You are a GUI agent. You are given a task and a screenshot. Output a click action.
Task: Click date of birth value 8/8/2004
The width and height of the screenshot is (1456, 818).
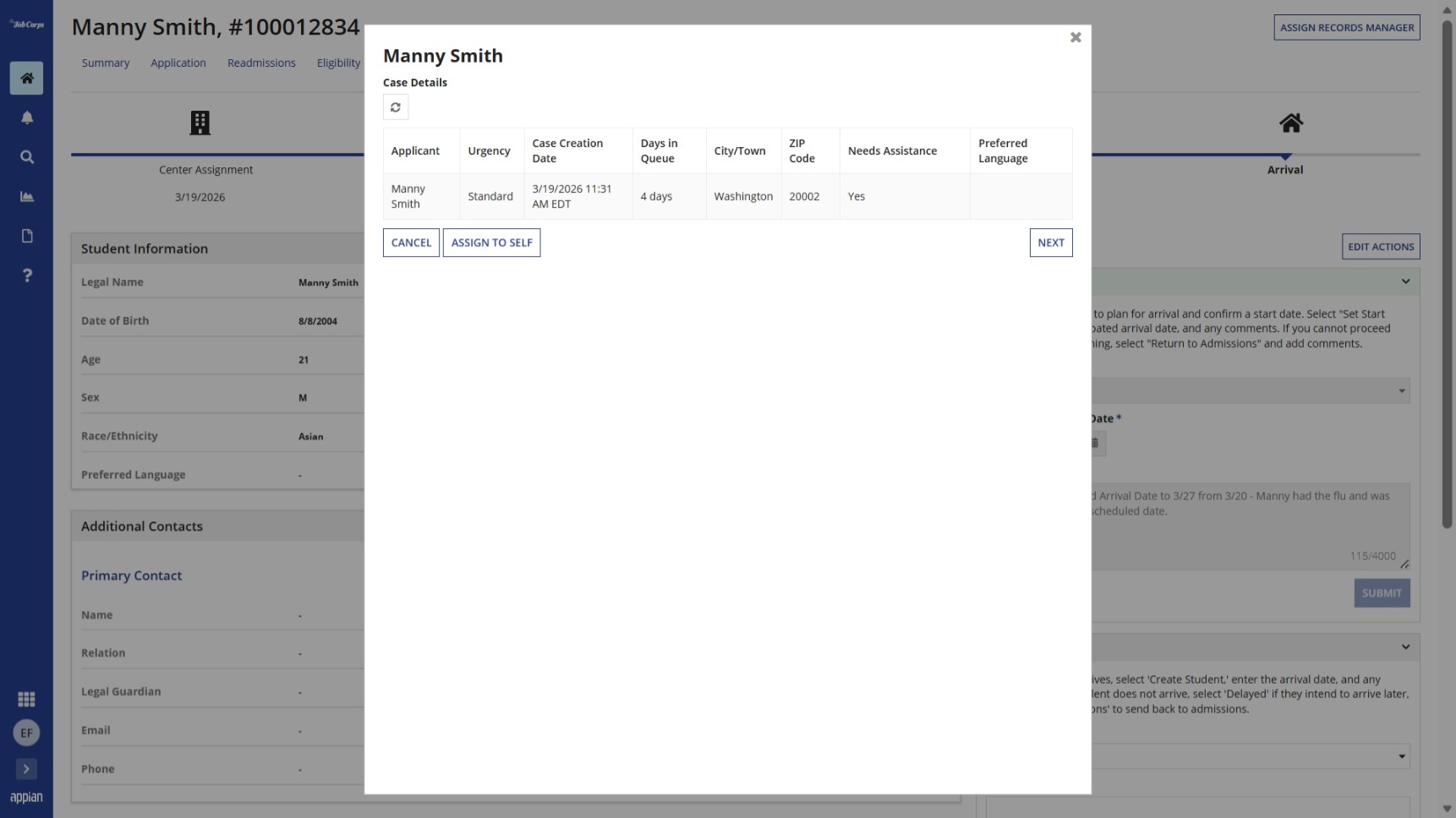(x=318, y=321)
